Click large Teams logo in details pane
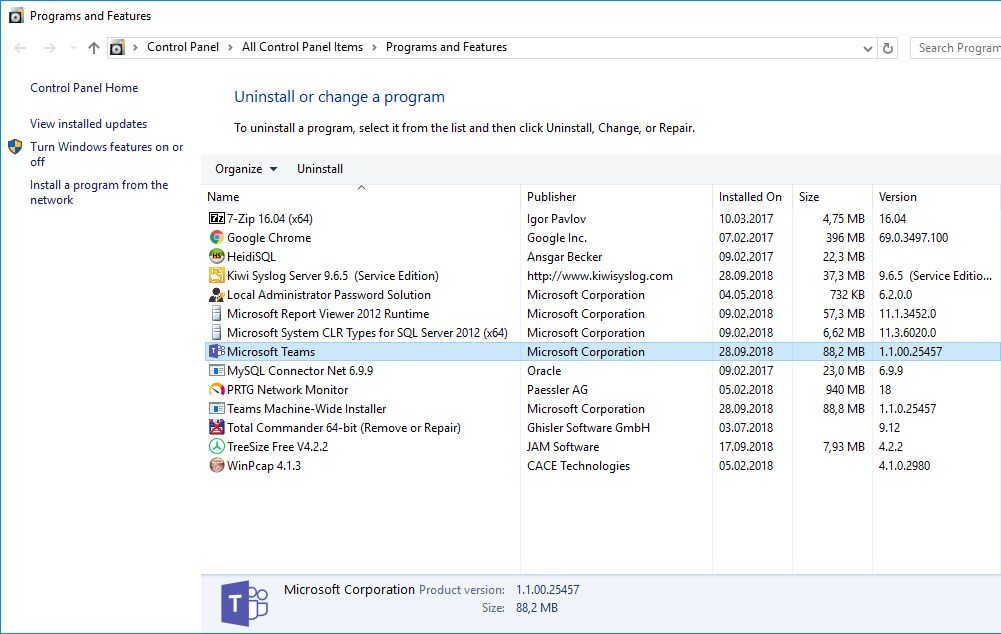 point(245,603)
